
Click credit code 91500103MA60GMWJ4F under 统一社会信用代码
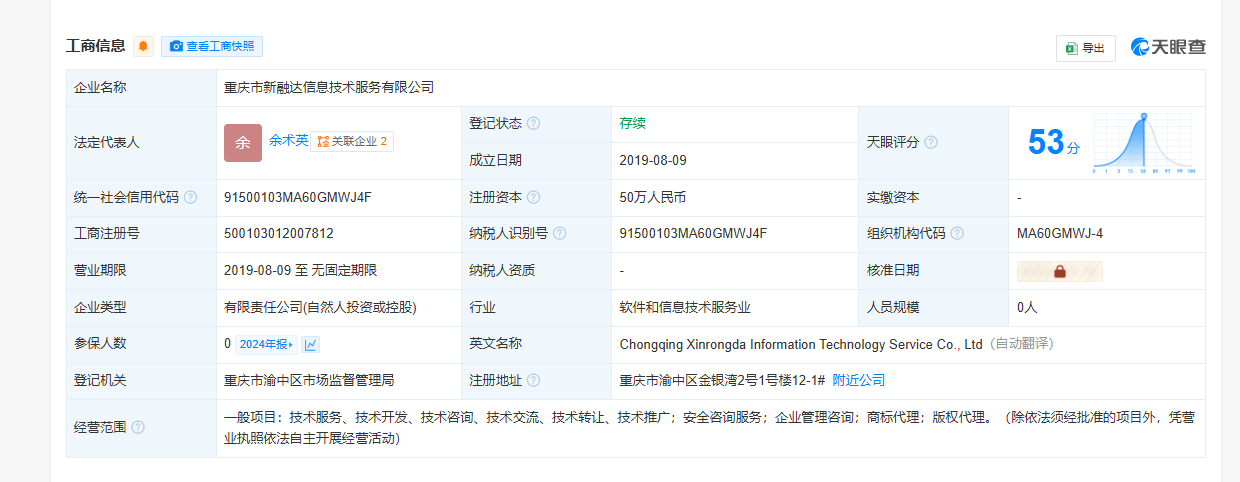tap(298, 198)
